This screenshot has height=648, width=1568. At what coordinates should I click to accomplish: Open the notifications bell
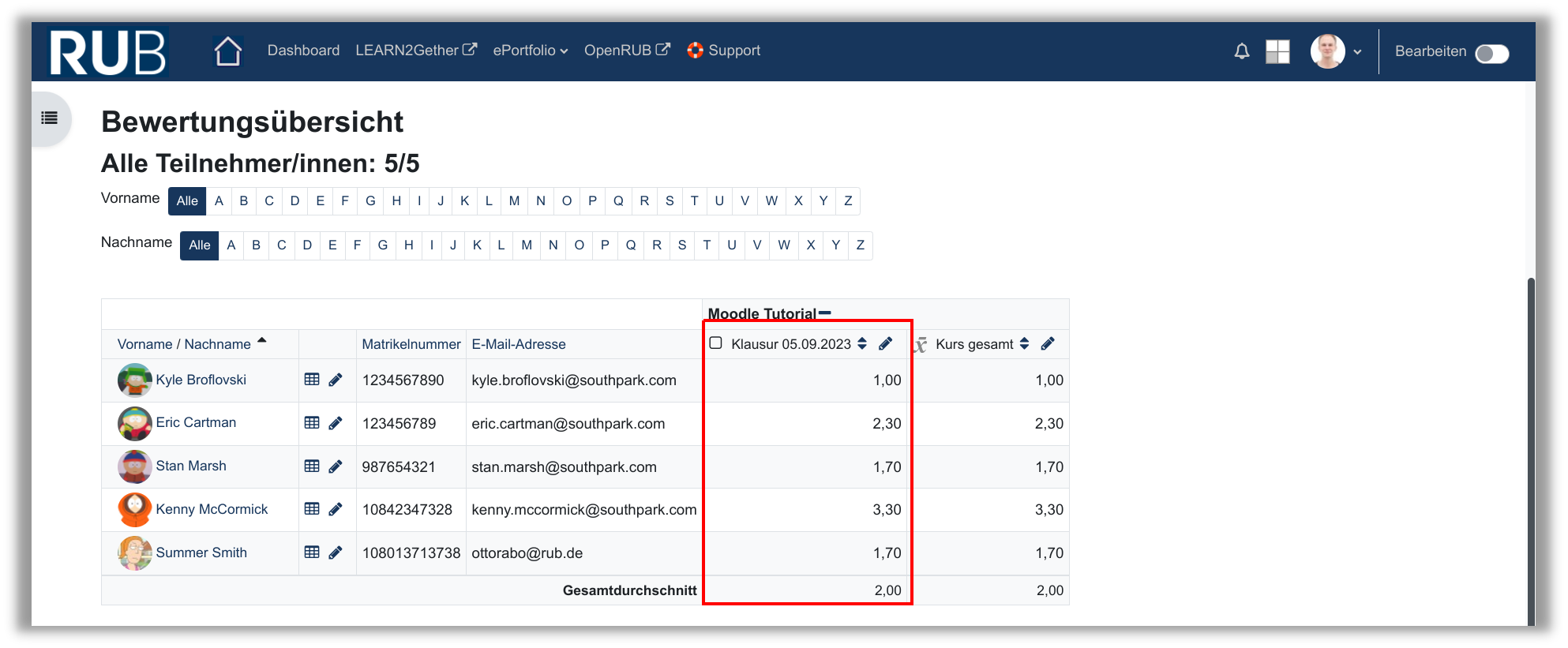(1241, 51)
